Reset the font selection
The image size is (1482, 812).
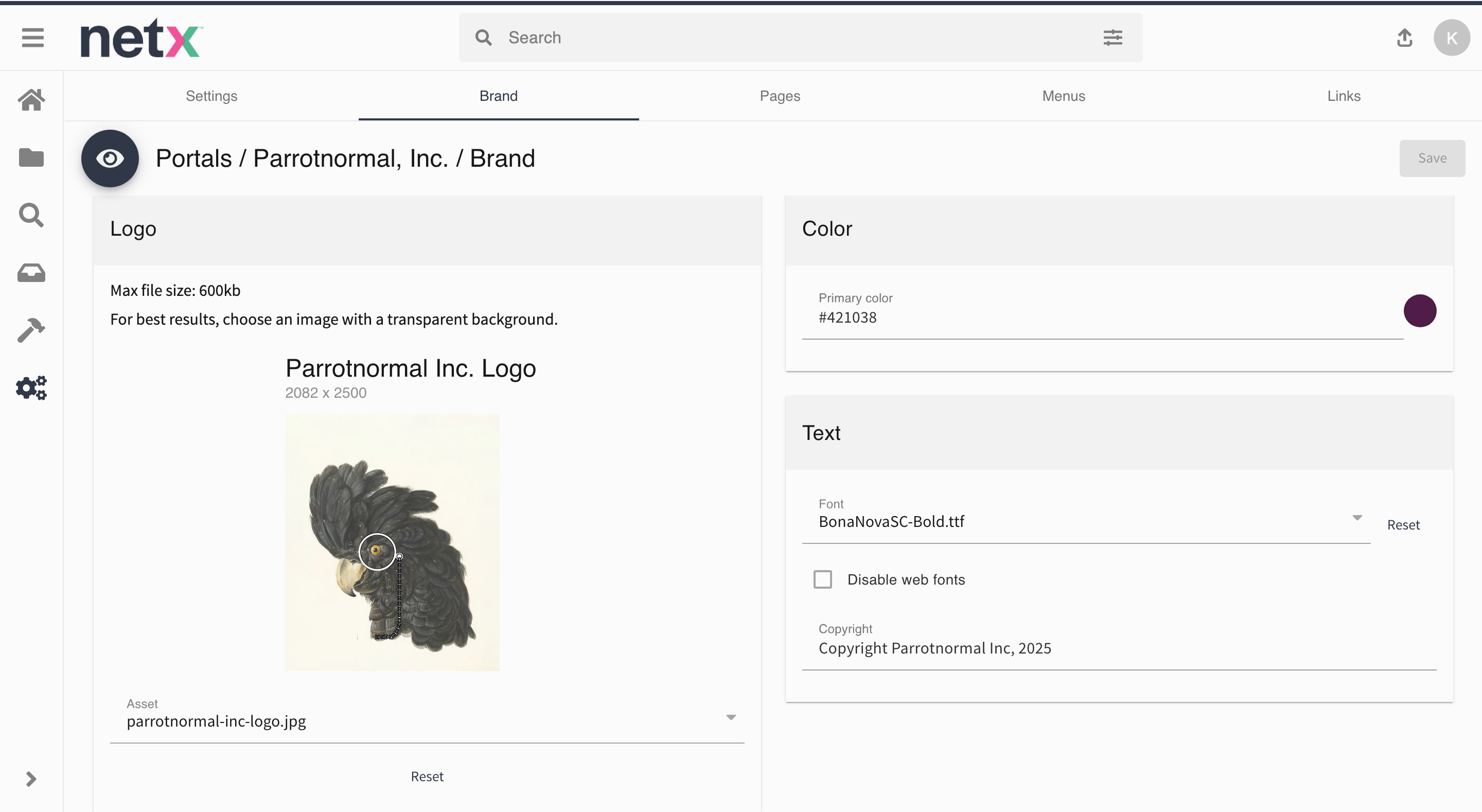(x=1403, y=524)
